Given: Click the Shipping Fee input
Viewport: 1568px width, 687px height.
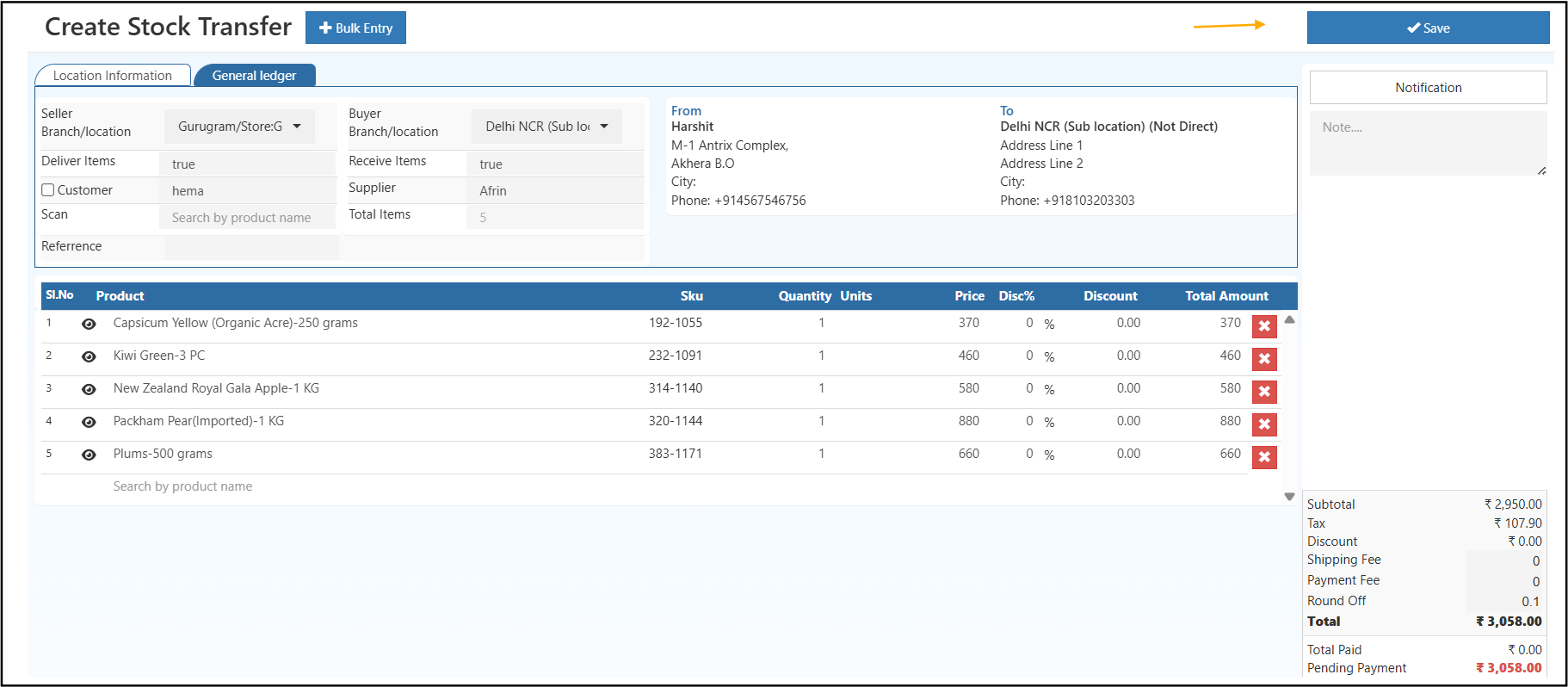Looking at the screenshot, I should point(1506,561).
